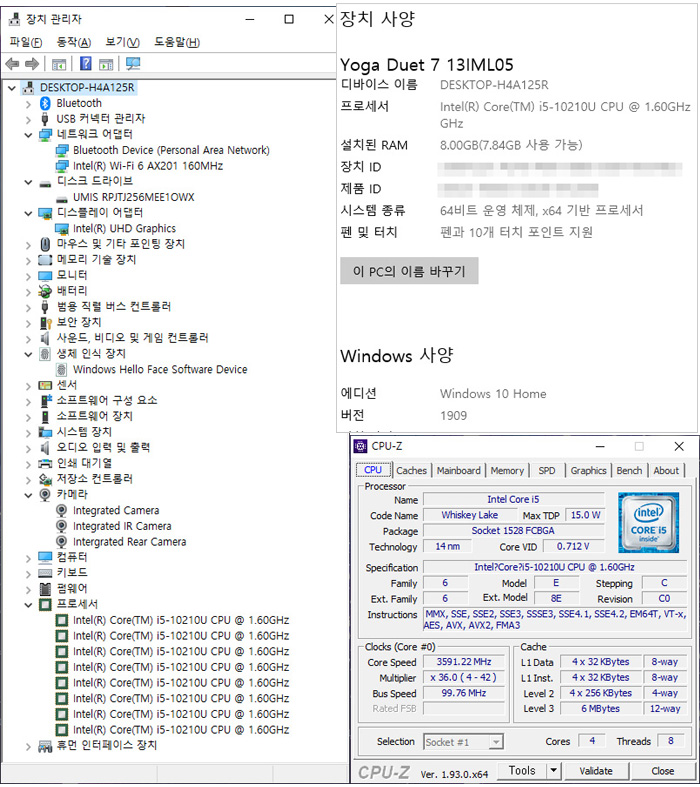This screenshot has height=787, width=700.
Task: Click the Close button in CPU-Z footer
Action: coord(662,770)
